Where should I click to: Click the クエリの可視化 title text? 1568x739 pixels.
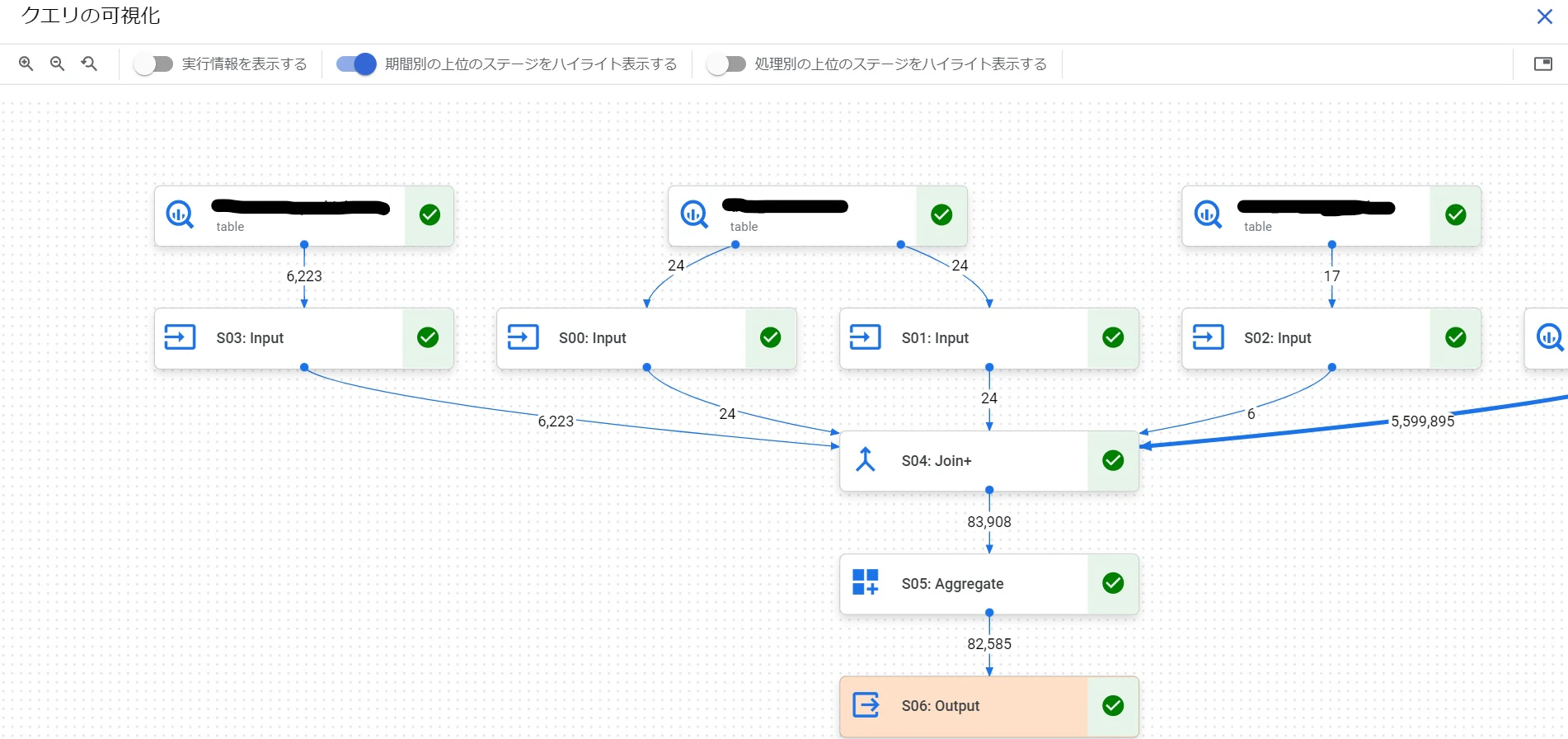pos(91,16)
